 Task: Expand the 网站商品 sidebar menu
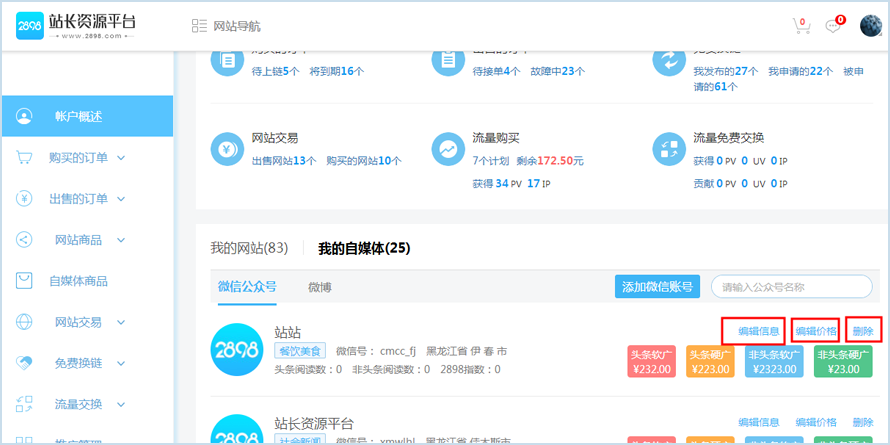coord(86,240)
